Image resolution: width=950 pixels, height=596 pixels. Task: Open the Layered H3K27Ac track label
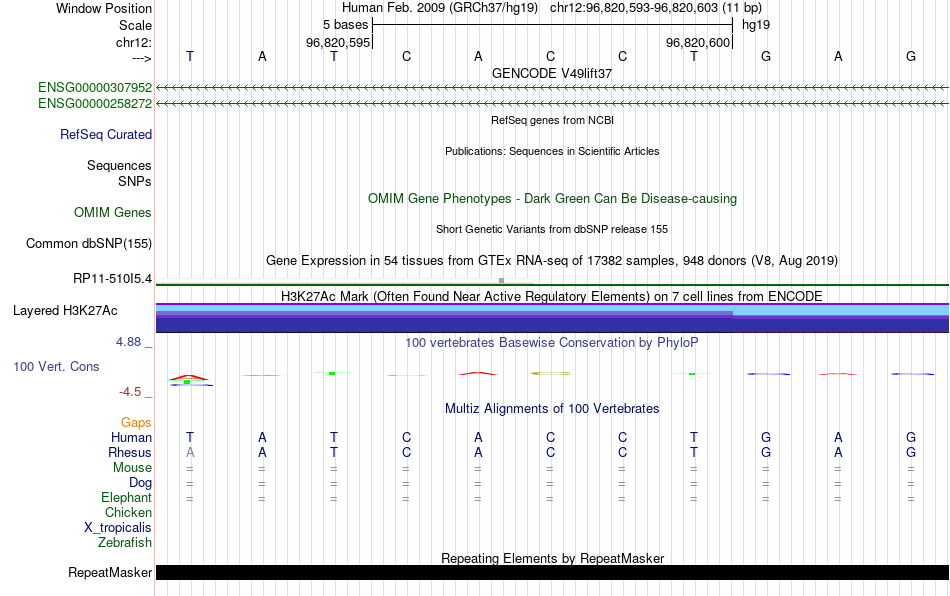(65, 311)
